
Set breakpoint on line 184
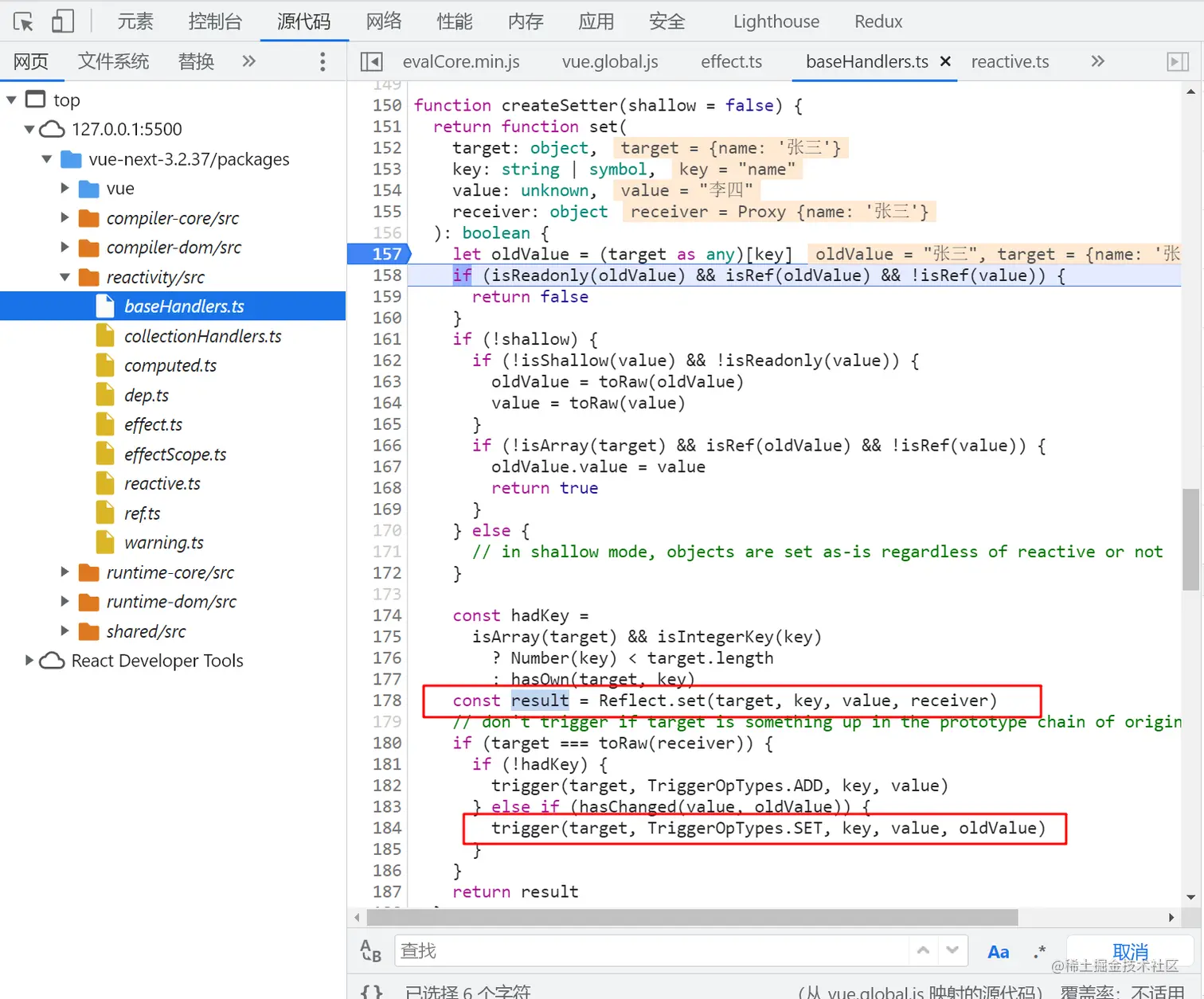(x=386, y=828)
